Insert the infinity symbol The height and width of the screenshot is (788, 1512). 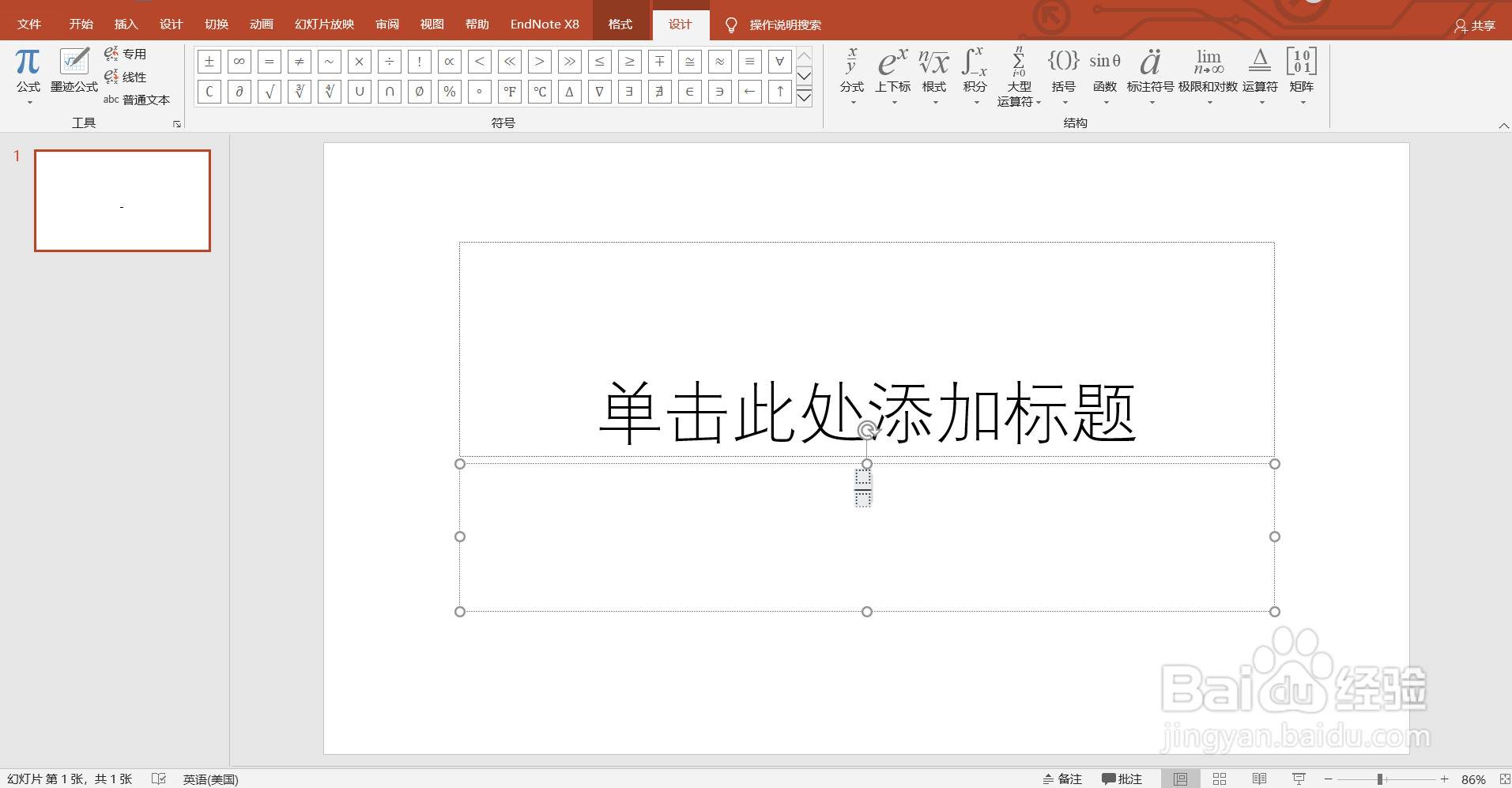pos(239,61)
